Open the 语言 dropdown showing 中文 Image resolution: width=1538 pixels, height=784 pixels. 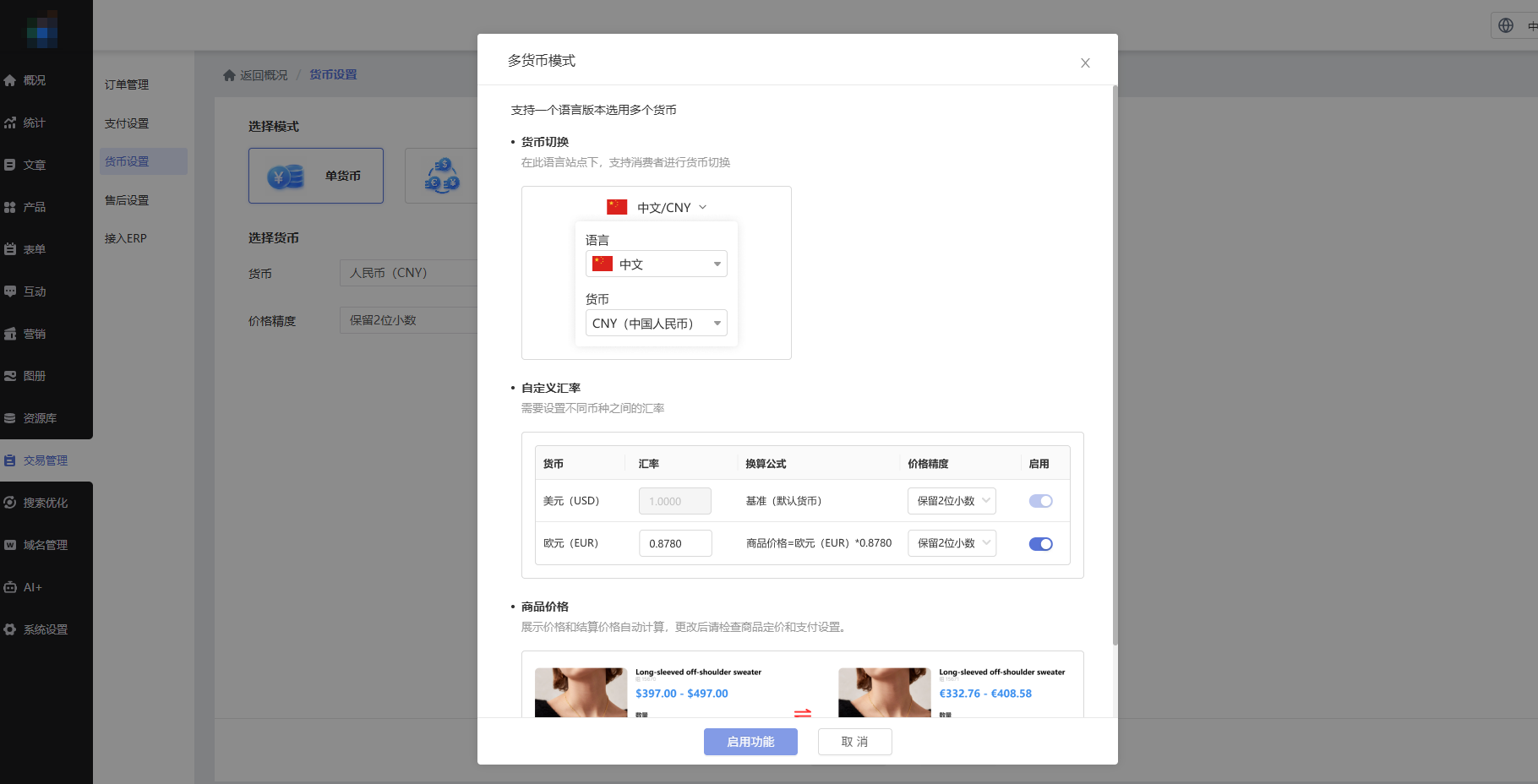click(x=657, y=264)
